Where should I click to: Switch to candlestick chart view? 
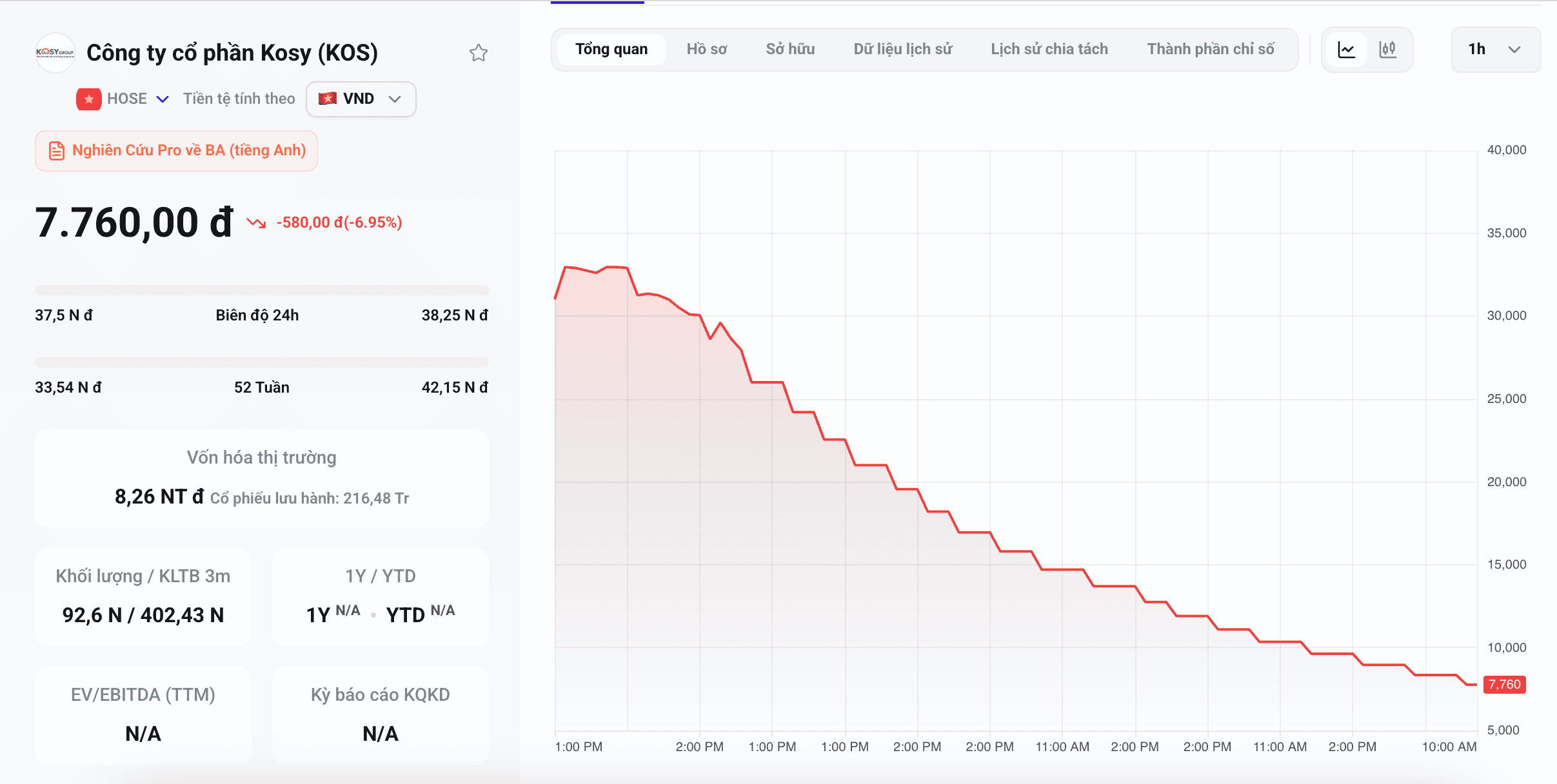[x=1387, y=50]
